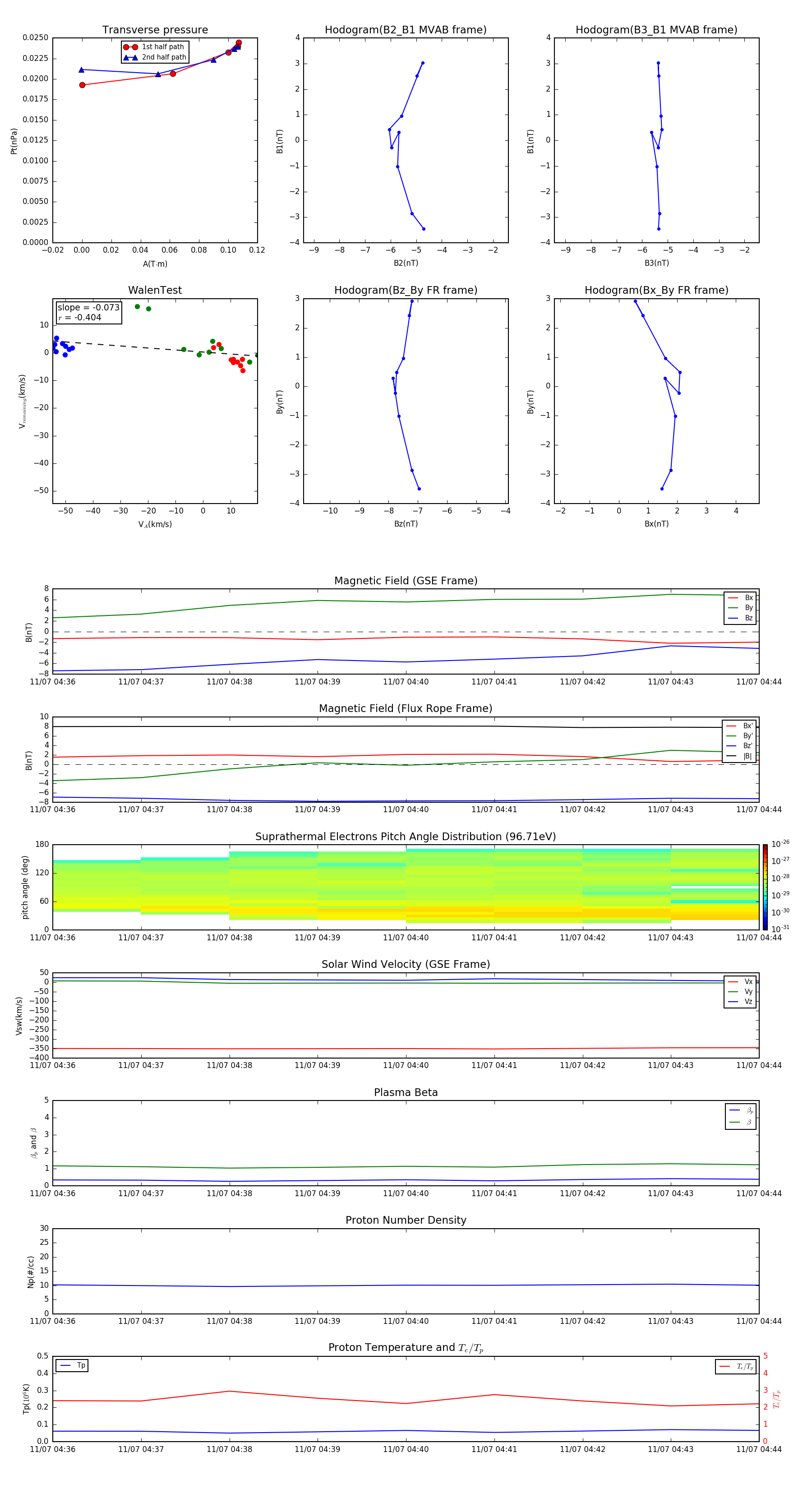Image resolution: width=812 pixels, height=1489 pixels.
Task: Click the 'Pt(nPa)' y-axis label
Action: click(x=14, y=141)
